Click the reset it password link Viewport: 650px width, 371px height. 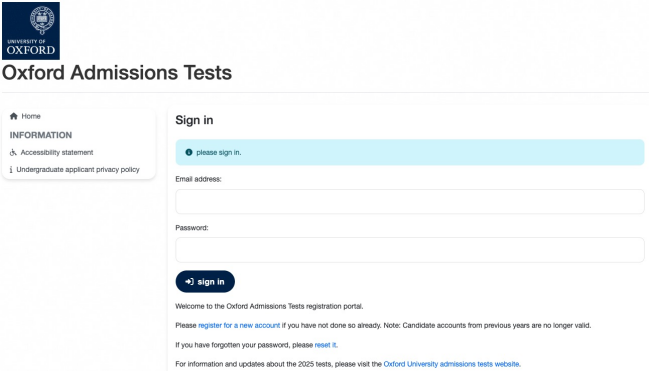[325, 345]
